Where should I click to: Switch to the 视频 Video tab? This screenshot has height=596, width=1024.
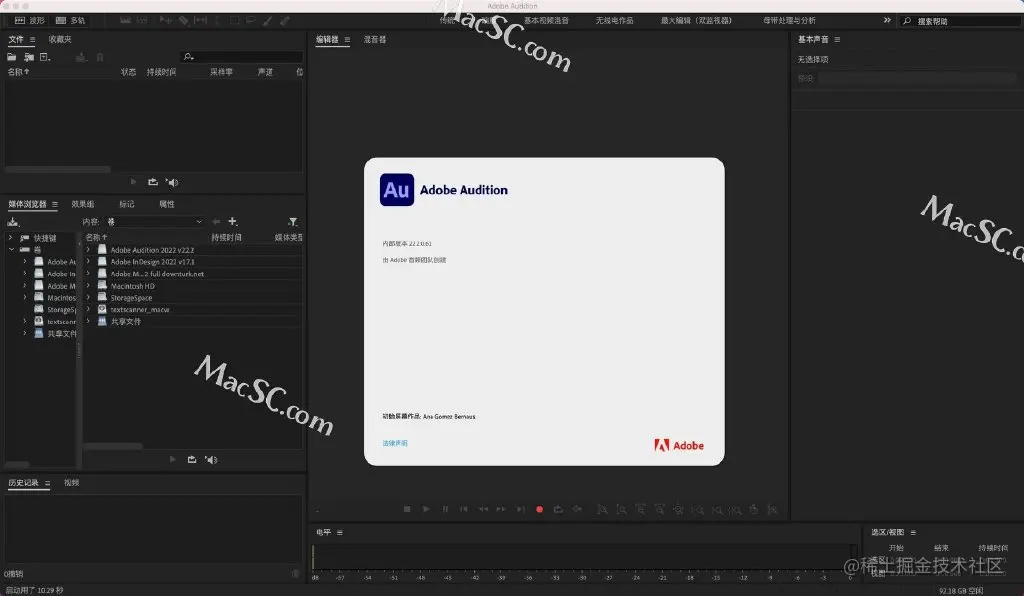tap(72, 483)
